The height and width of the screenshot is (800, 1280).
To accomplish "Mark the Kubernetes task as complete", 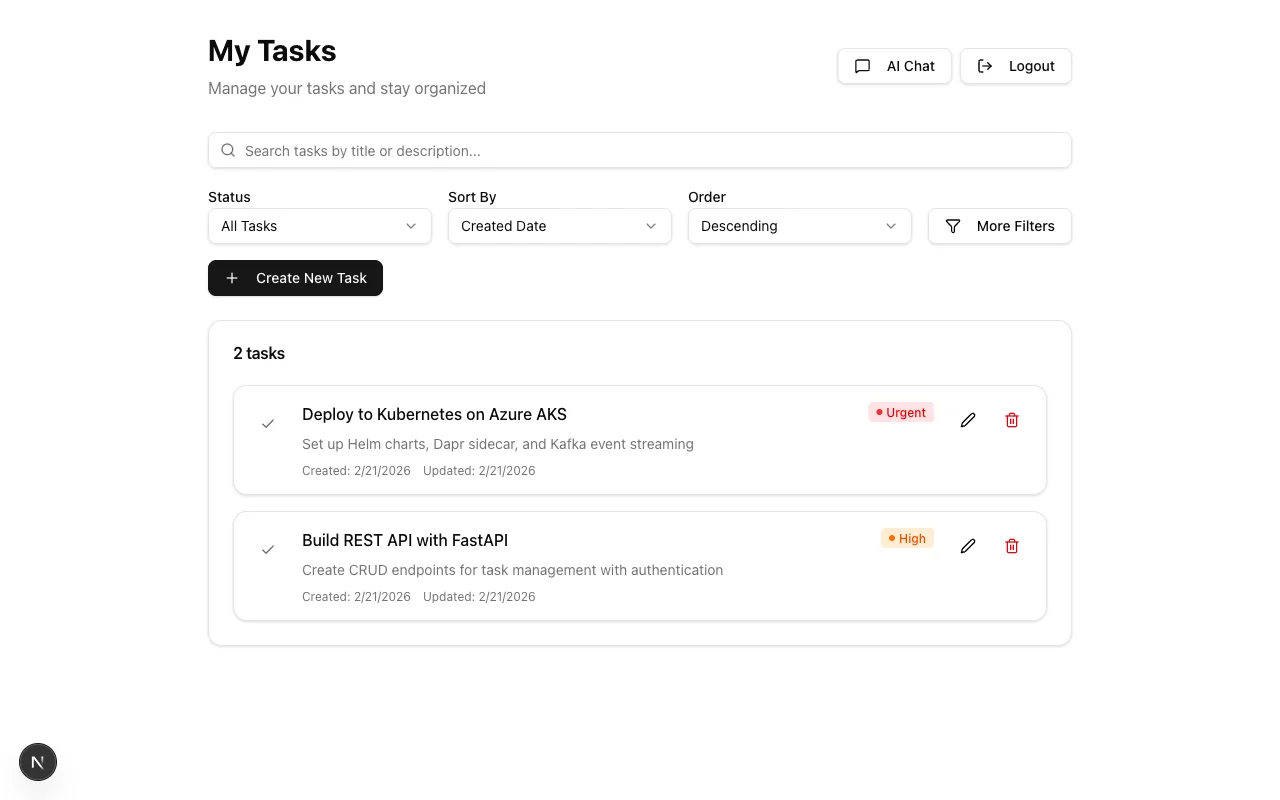I will (267, 423).
